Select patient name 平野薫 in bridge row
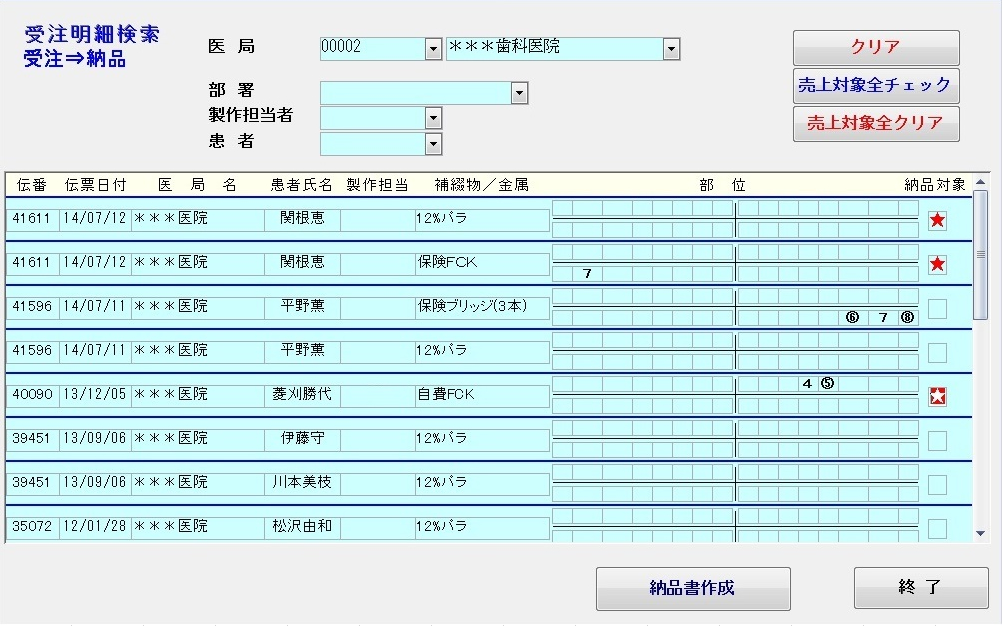 pos(302,306)
